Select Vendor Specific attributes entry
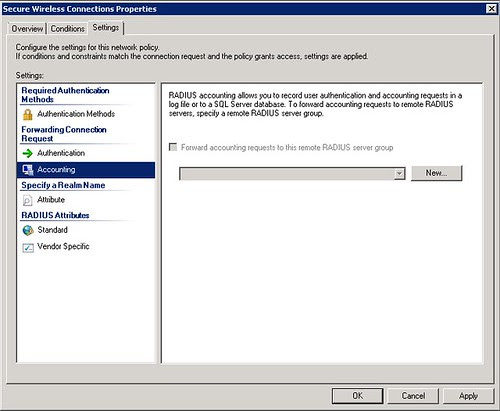Screen dimensions: 500x411 tap(63, 246)
